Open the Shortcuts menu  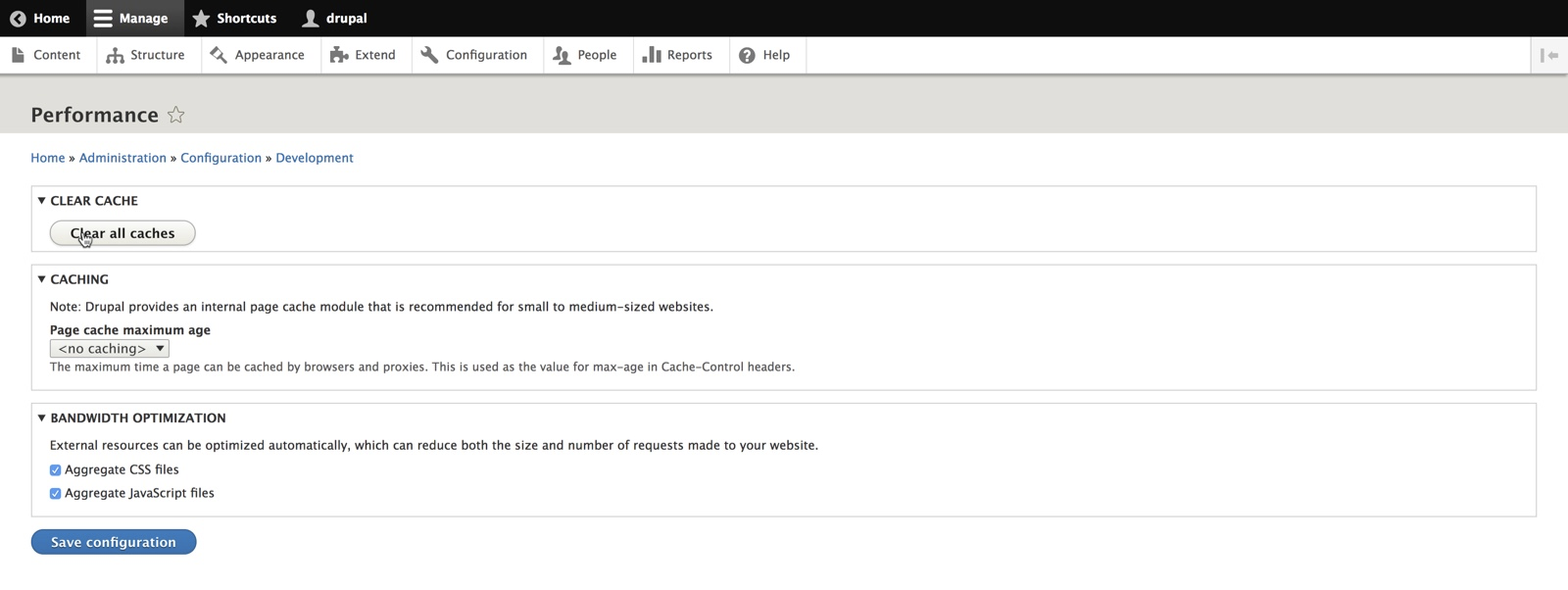[x=234, y=19]
